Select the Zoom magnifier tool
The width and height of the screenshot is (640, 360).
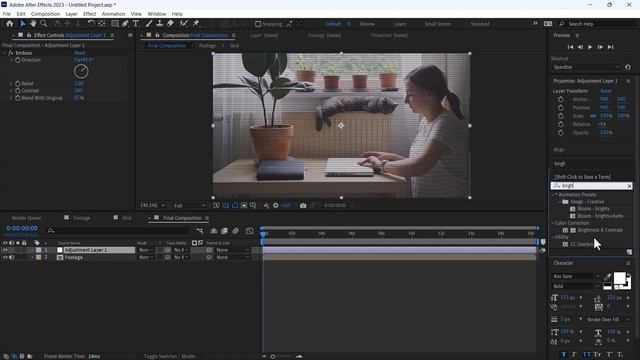point(44,24)
